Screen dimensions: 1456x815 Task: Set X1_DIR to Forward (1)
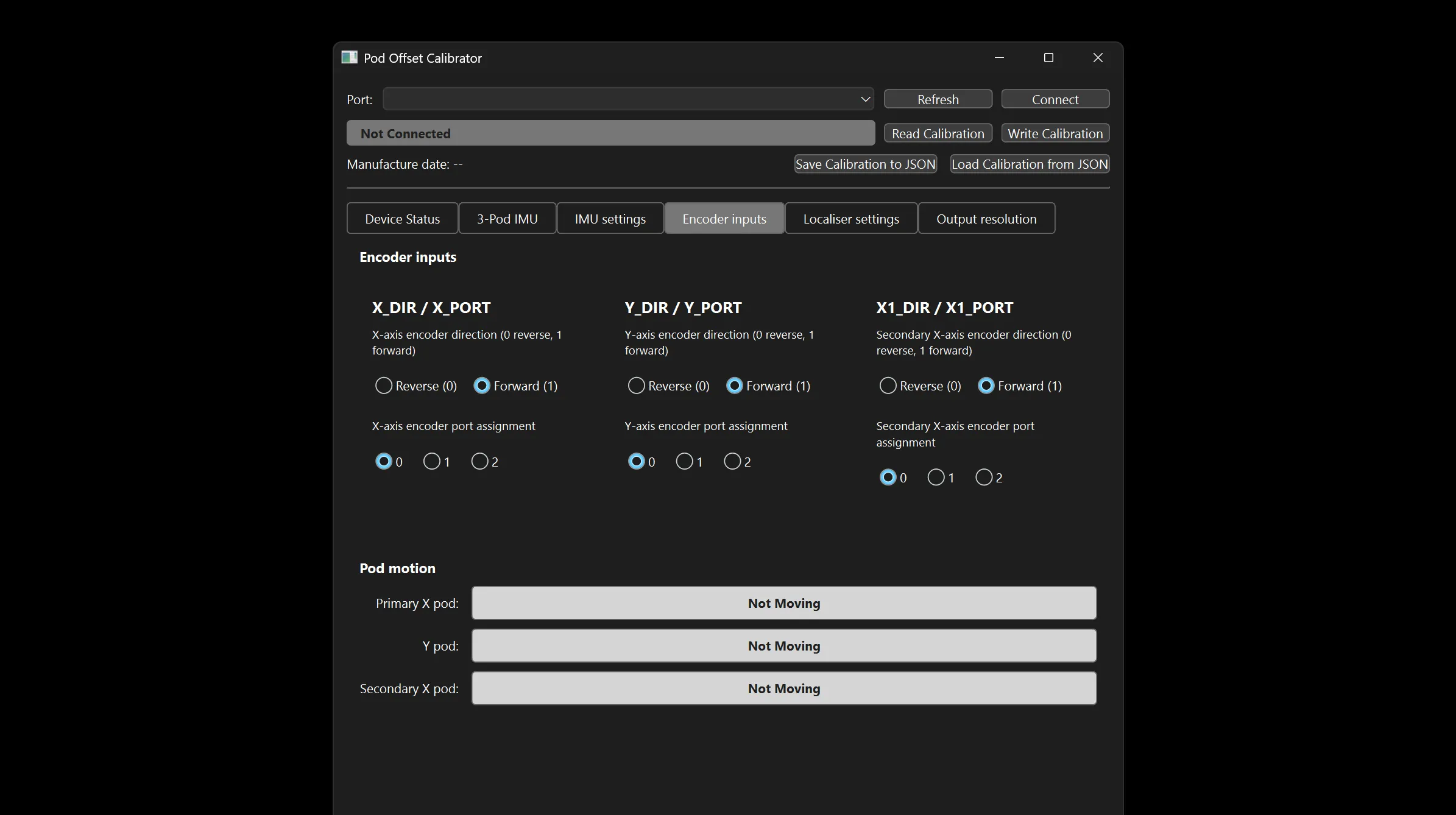(1020, 386)
